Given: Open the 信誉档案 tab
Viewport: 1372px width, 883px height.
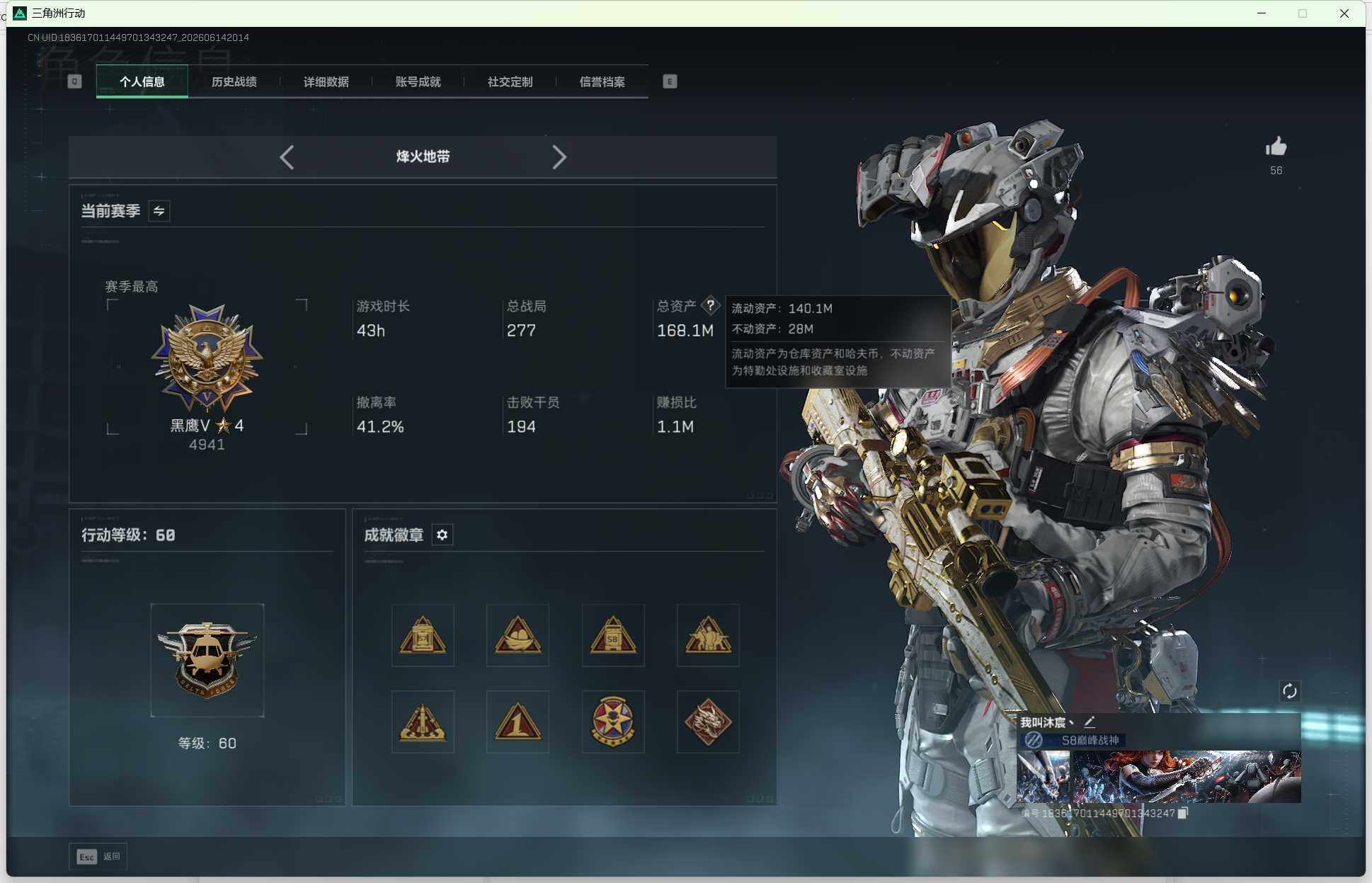Looking at the screenshot, I should (602, 81).
